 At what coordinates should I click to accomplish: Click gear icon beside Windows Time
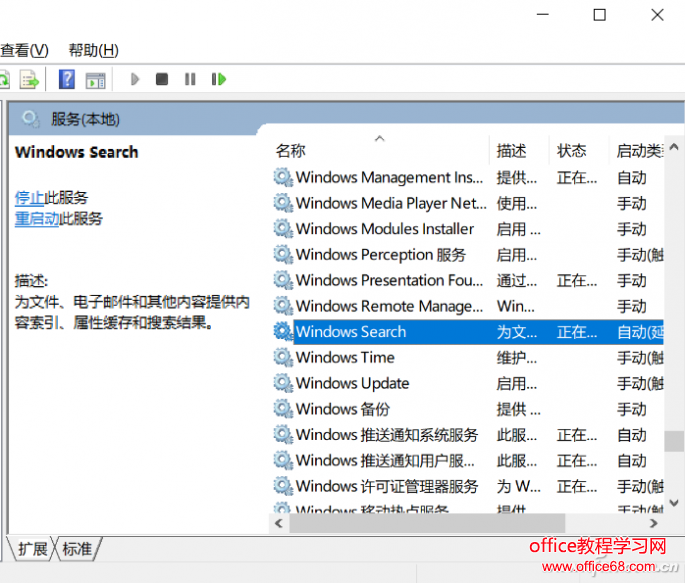pos(283,358)
